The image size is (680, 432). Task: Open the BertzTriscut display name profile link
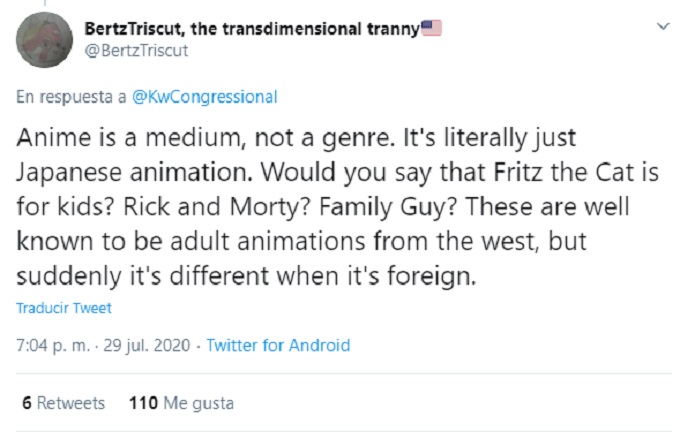[251, 29]
